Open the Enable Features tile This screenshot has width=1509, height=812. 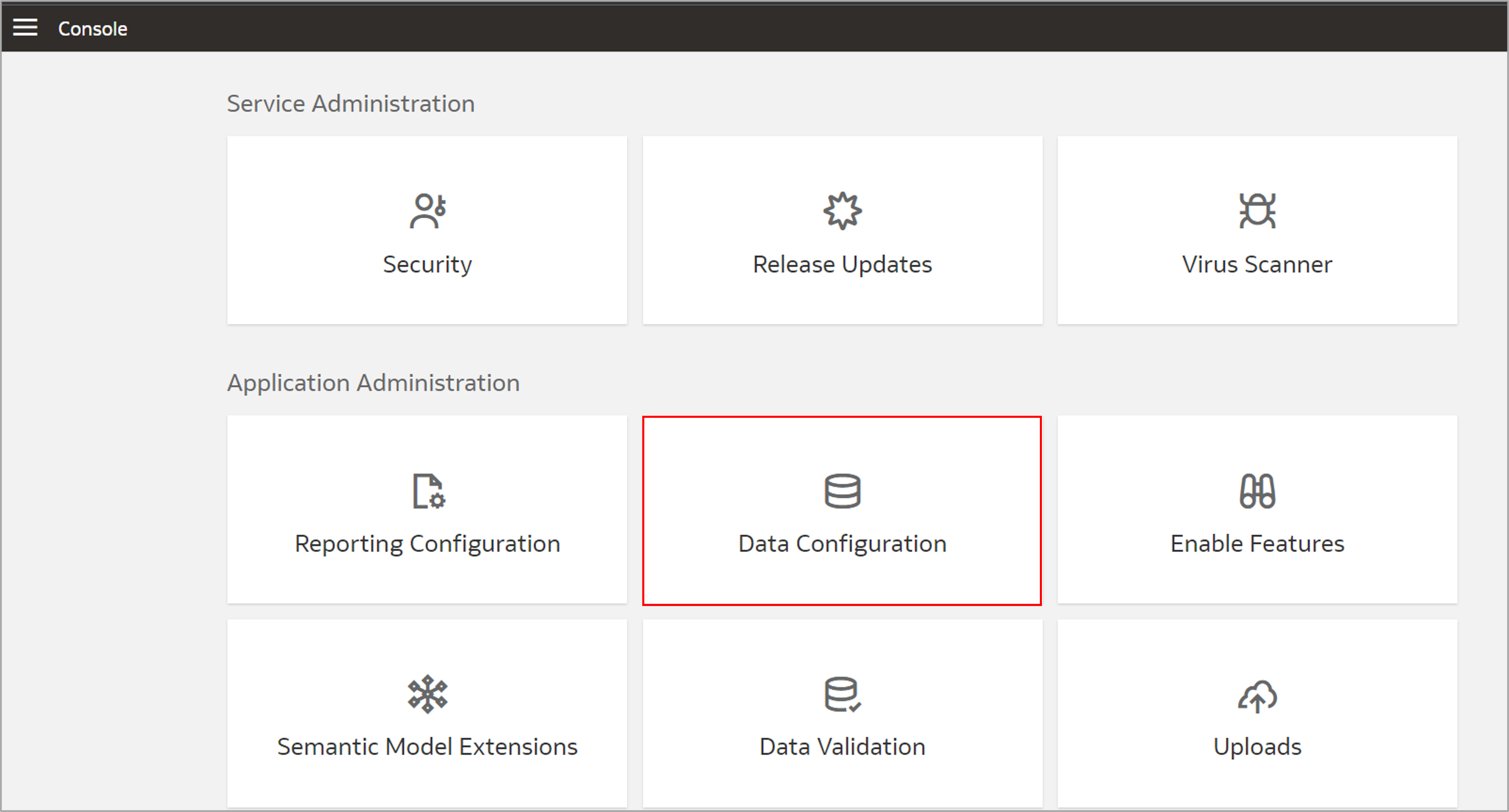[1256, 510]
